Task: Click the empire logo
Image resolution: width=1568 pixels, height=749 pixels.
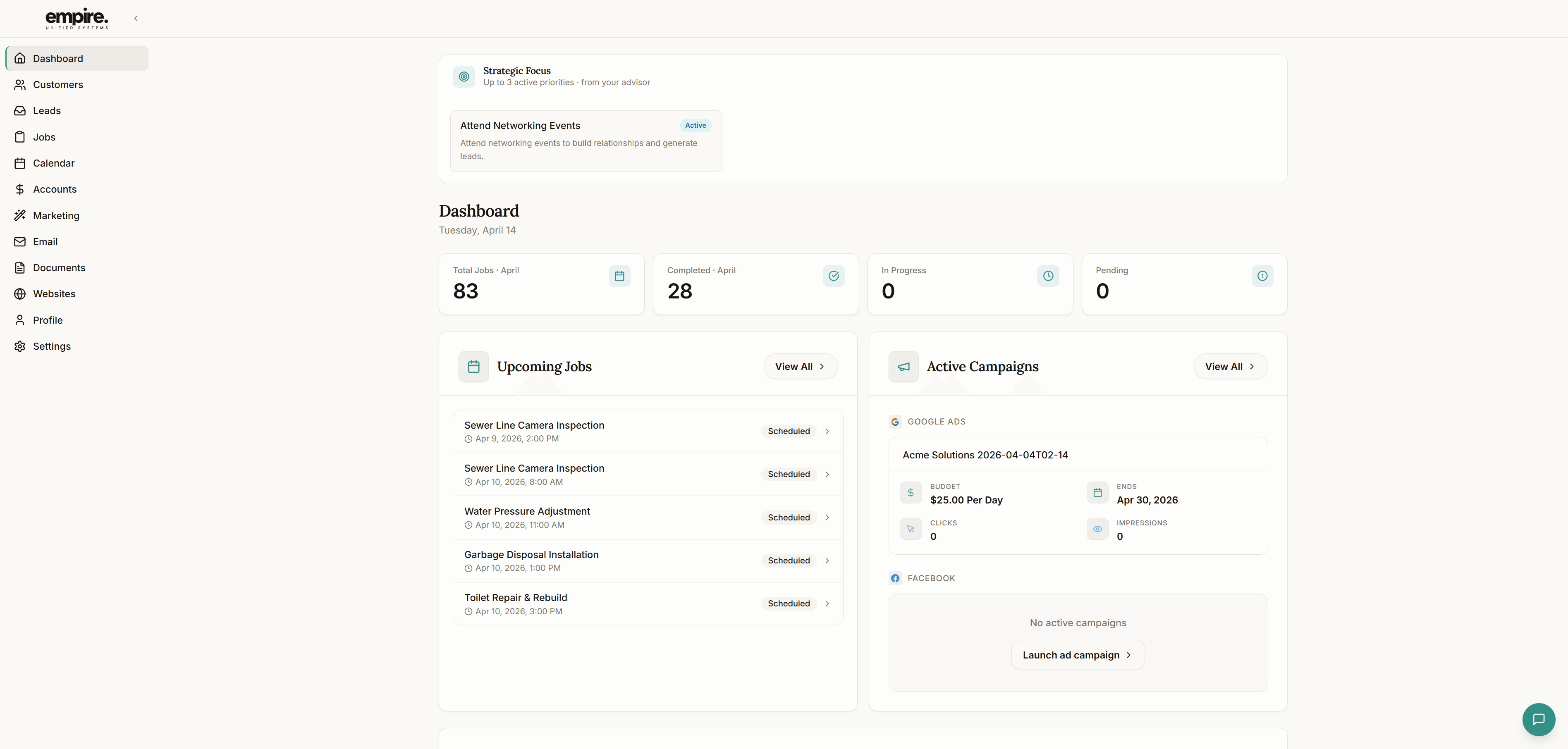Action: coord(77,18)
